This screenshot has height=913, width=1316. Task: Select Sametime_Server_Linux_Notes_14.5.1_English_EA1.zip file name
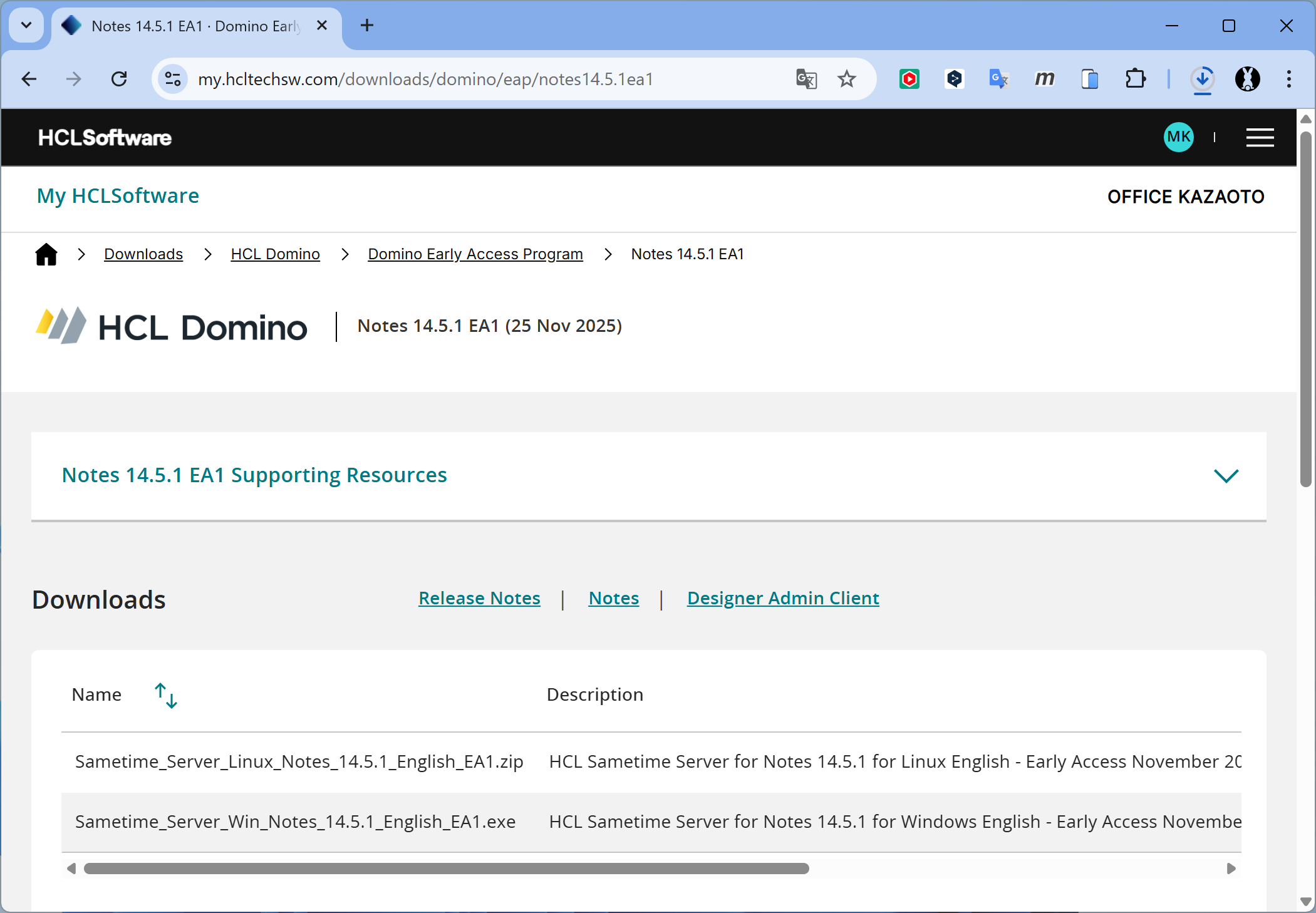pyautogui.click(x=299, y=761)
